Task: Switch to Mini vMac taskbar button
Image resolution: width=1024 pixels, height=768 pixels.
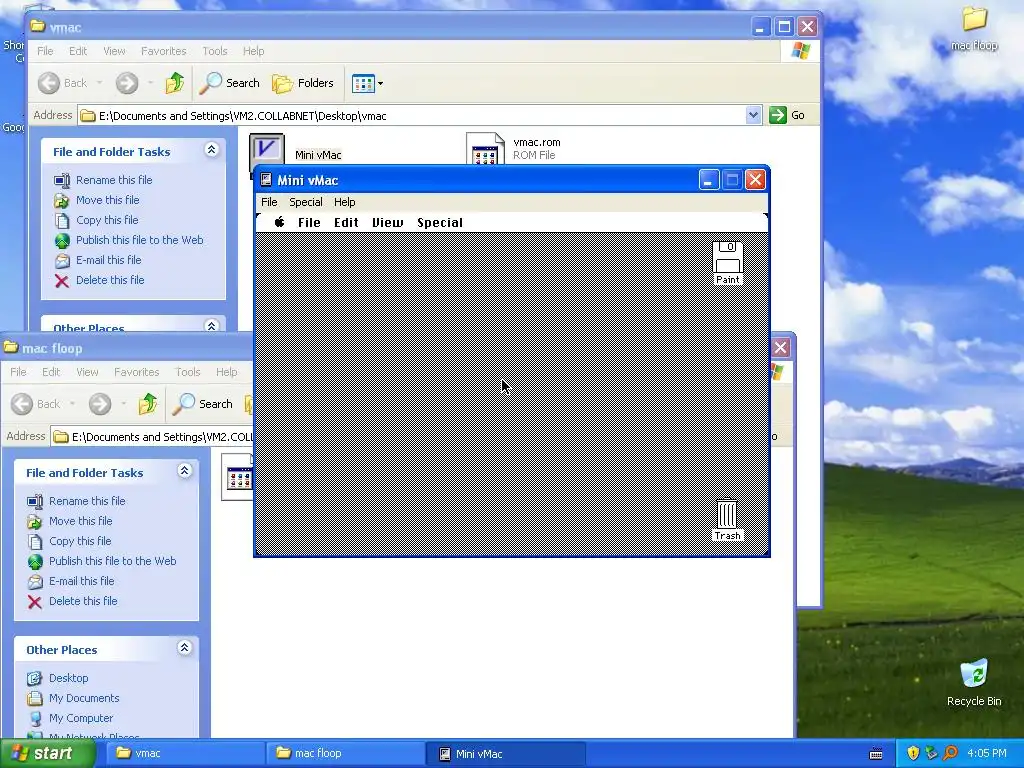Action: coord(504,754)
